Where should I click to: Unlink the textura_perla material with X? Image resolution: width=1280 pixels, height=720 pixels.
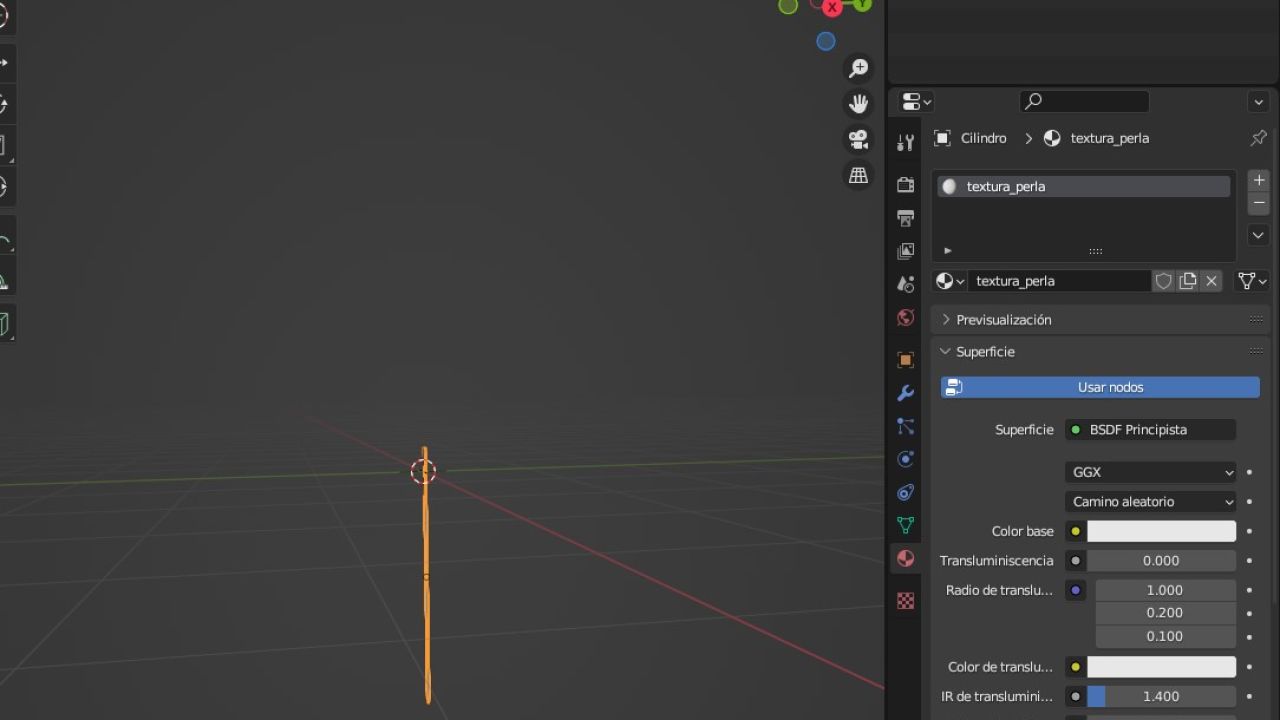coord(1211,281)
